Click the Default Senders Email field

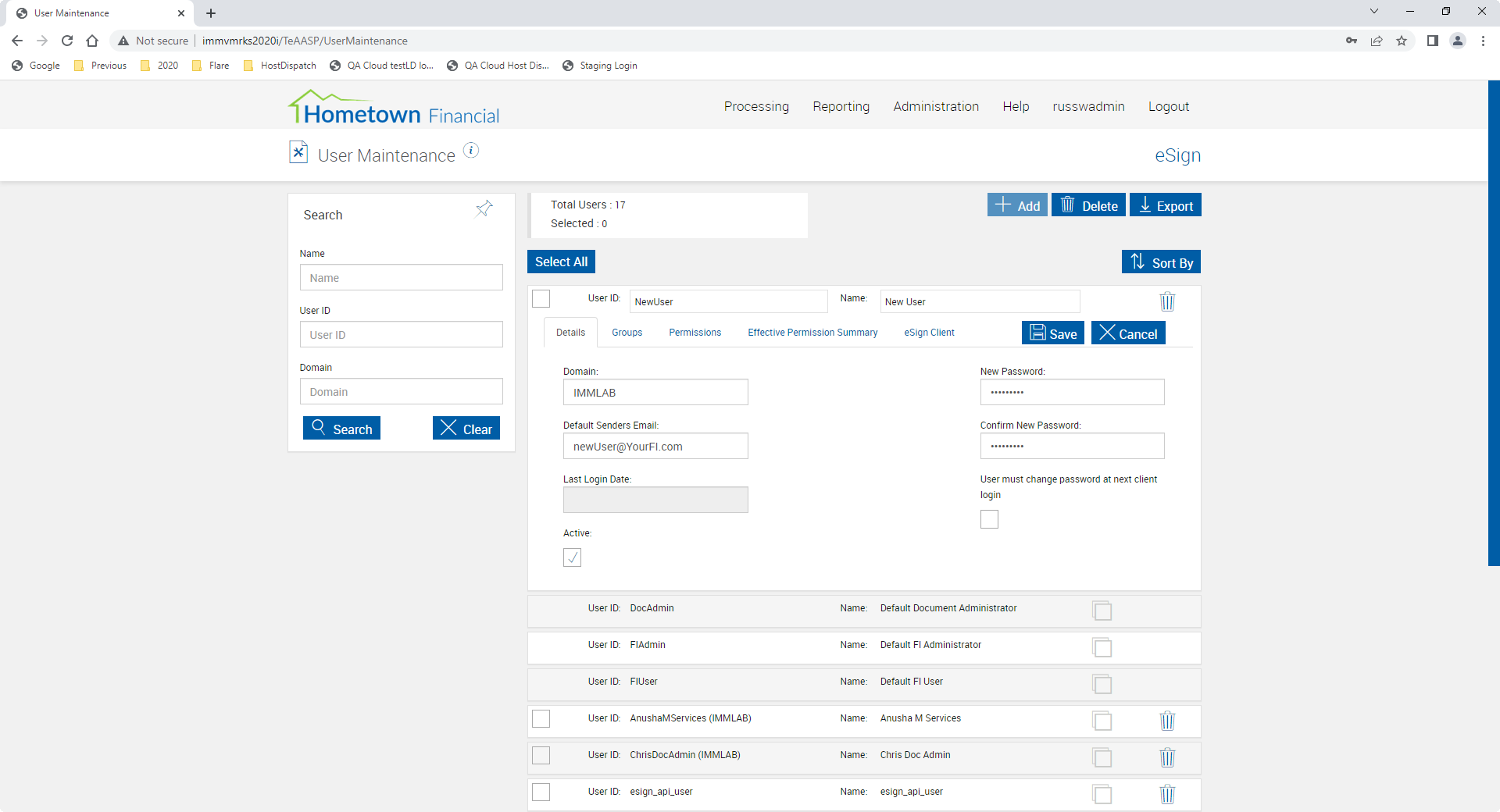[x=655, y=446]
